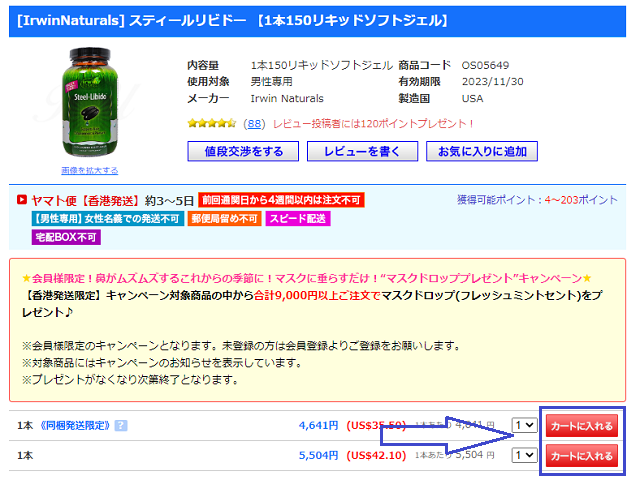Click the レビュー投稿者には120ポイントプレゼント text
640x480 pixels.
coord(373,124)
